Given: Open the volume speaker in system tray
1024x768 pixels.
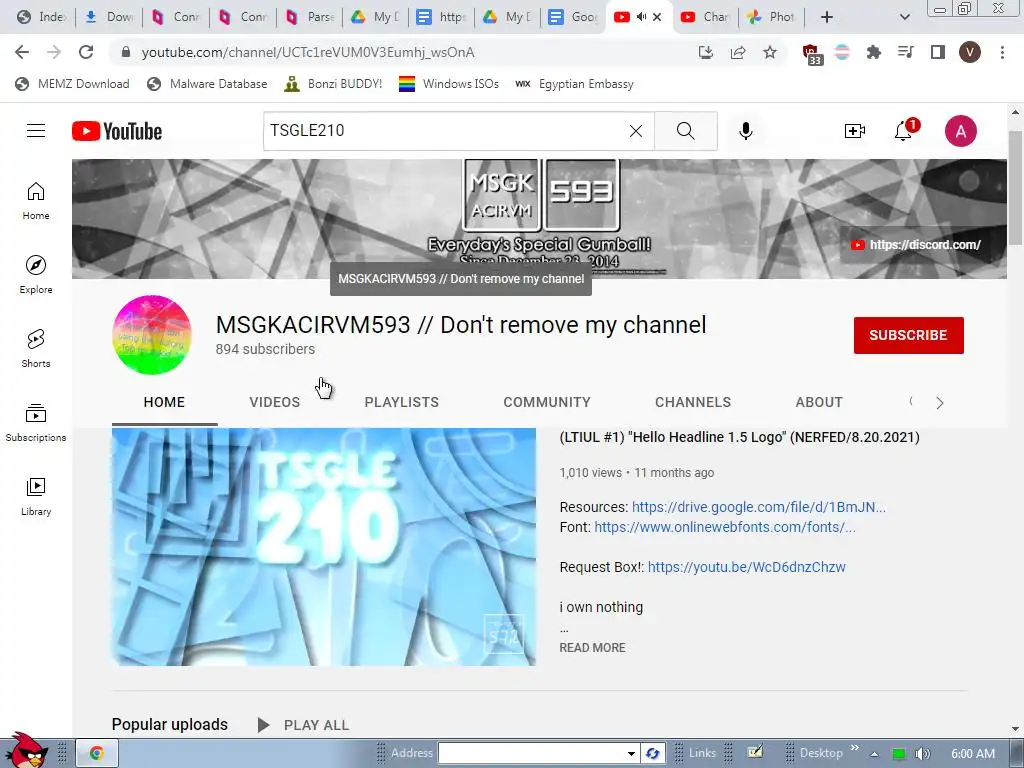Looking at the screenshot, I should click(x=922, y=754).
